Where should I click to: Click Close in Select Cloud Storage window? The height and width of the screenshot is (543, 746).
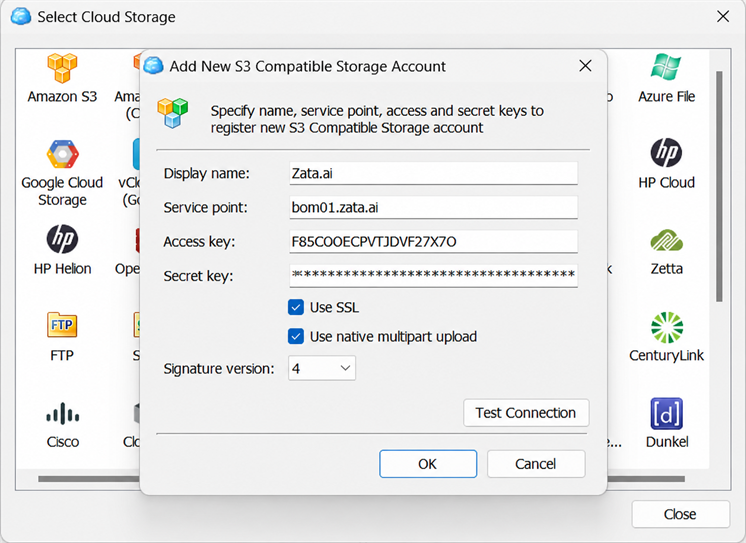coord(680,514)
